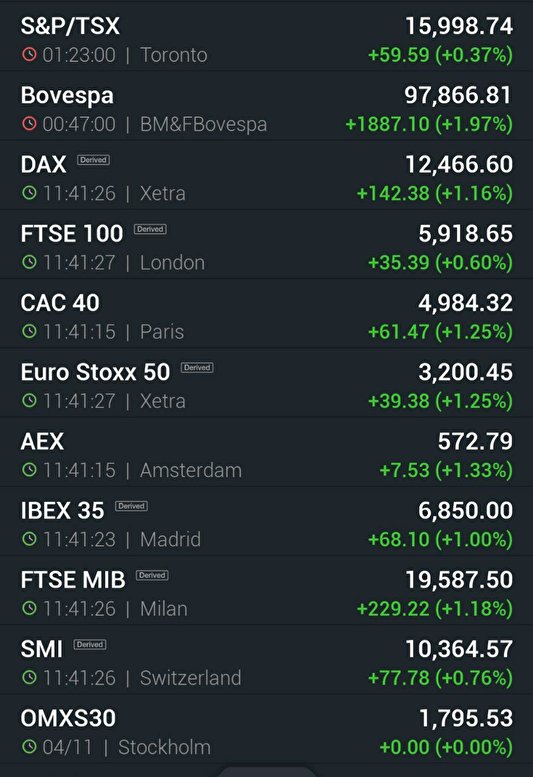The height and width of the screenshot is (777, 533).
Task: Click the Derived badge next to Euro Stoxx 50
Action: click(x=197, y=368)
